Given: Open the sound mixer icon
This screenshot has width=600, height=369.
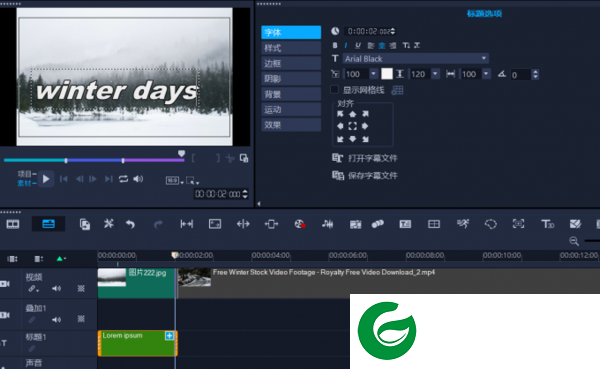Looking at the screenshot, I should [327, 224].
